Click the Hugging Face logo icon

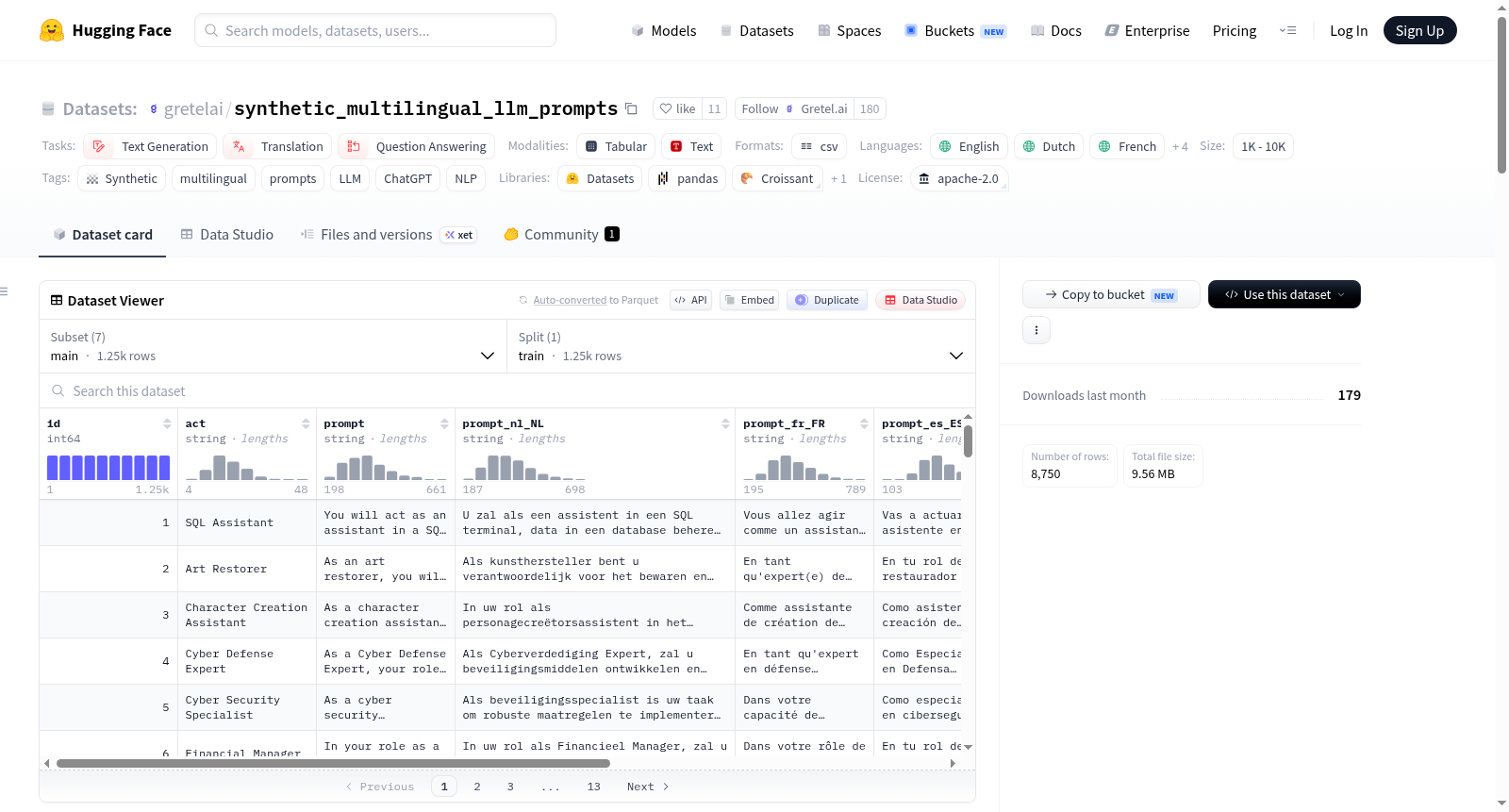click(52, 30)
